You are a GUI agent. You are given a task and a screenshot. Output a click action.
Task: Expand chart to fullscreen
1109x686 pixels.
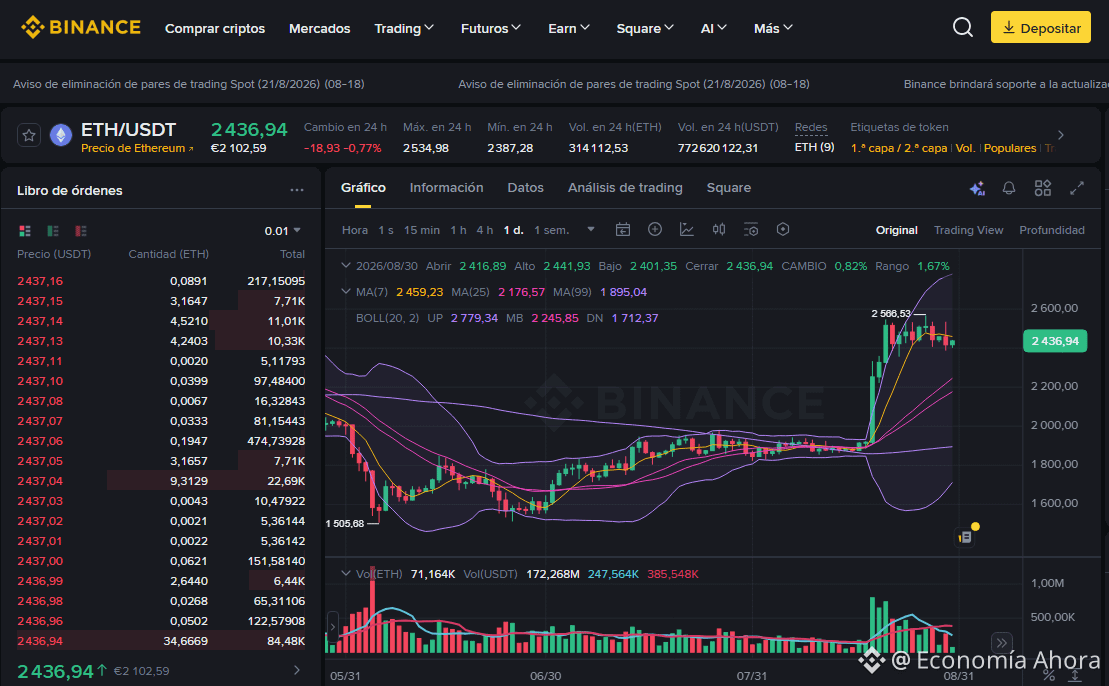(1076, 188)
